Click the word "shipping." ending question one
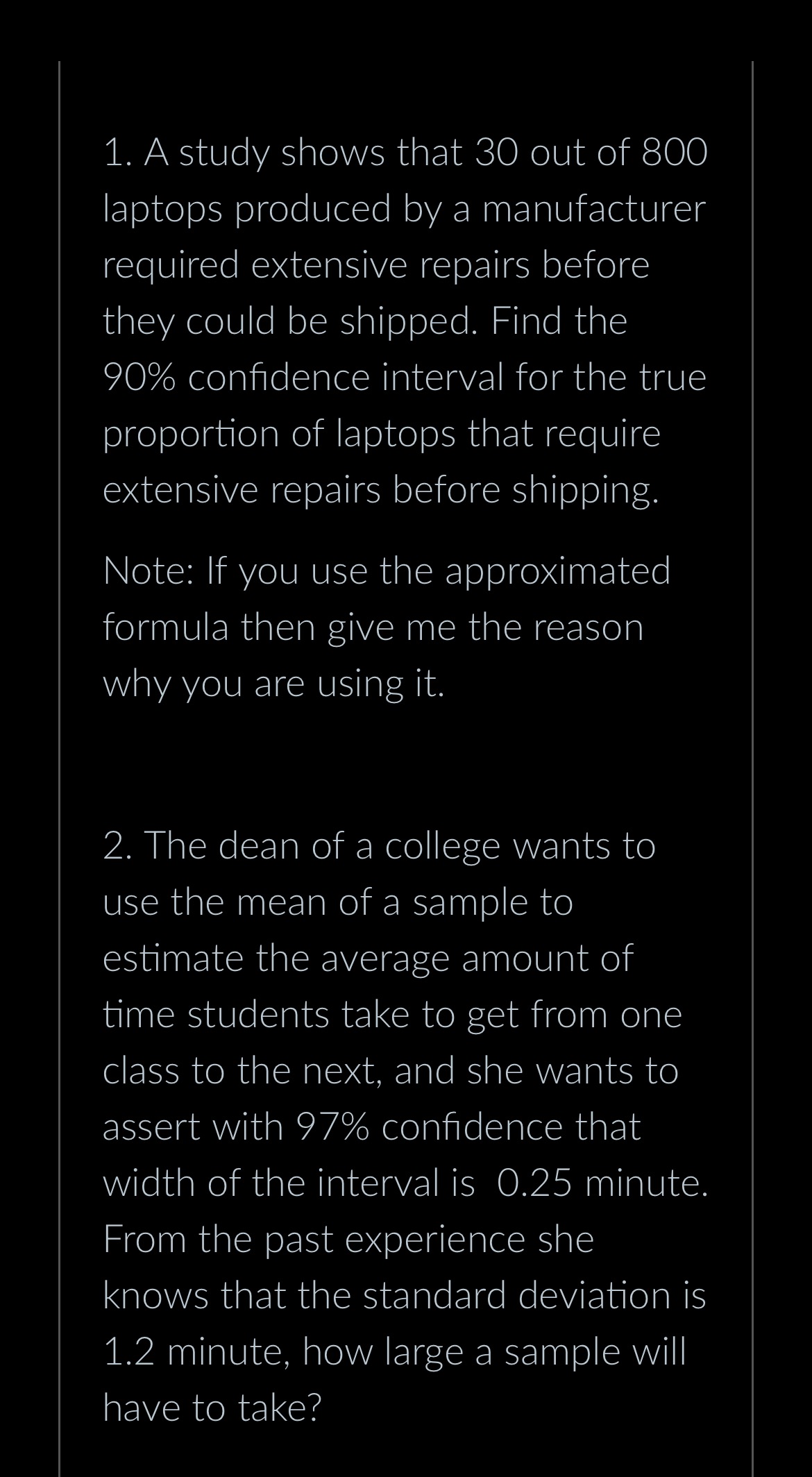The height and width of the screenshot is (1477, 812). pyautogui.click(x=585, y=491)
